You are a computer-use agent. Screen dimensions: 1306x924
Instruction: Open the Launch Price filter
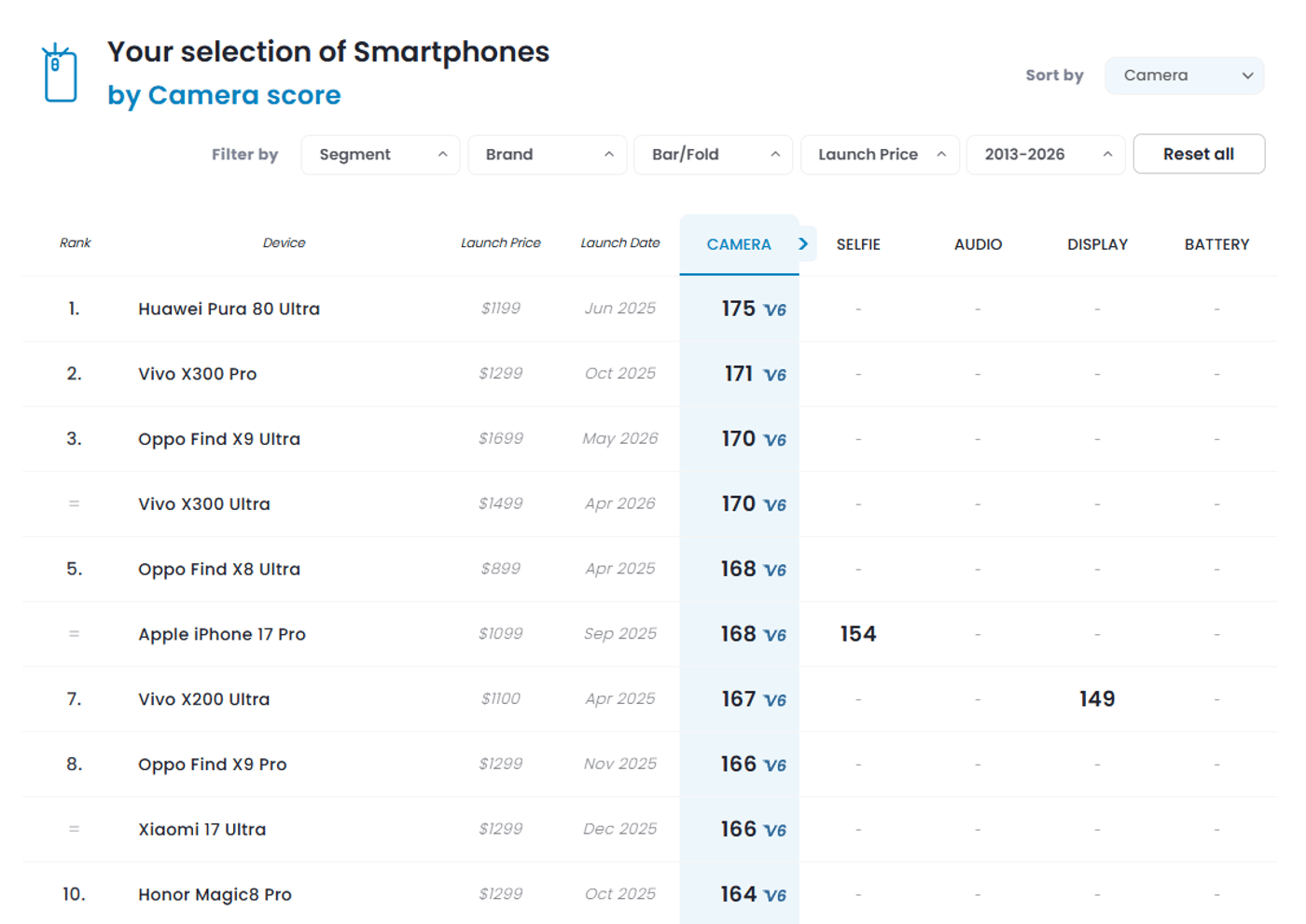880,155
